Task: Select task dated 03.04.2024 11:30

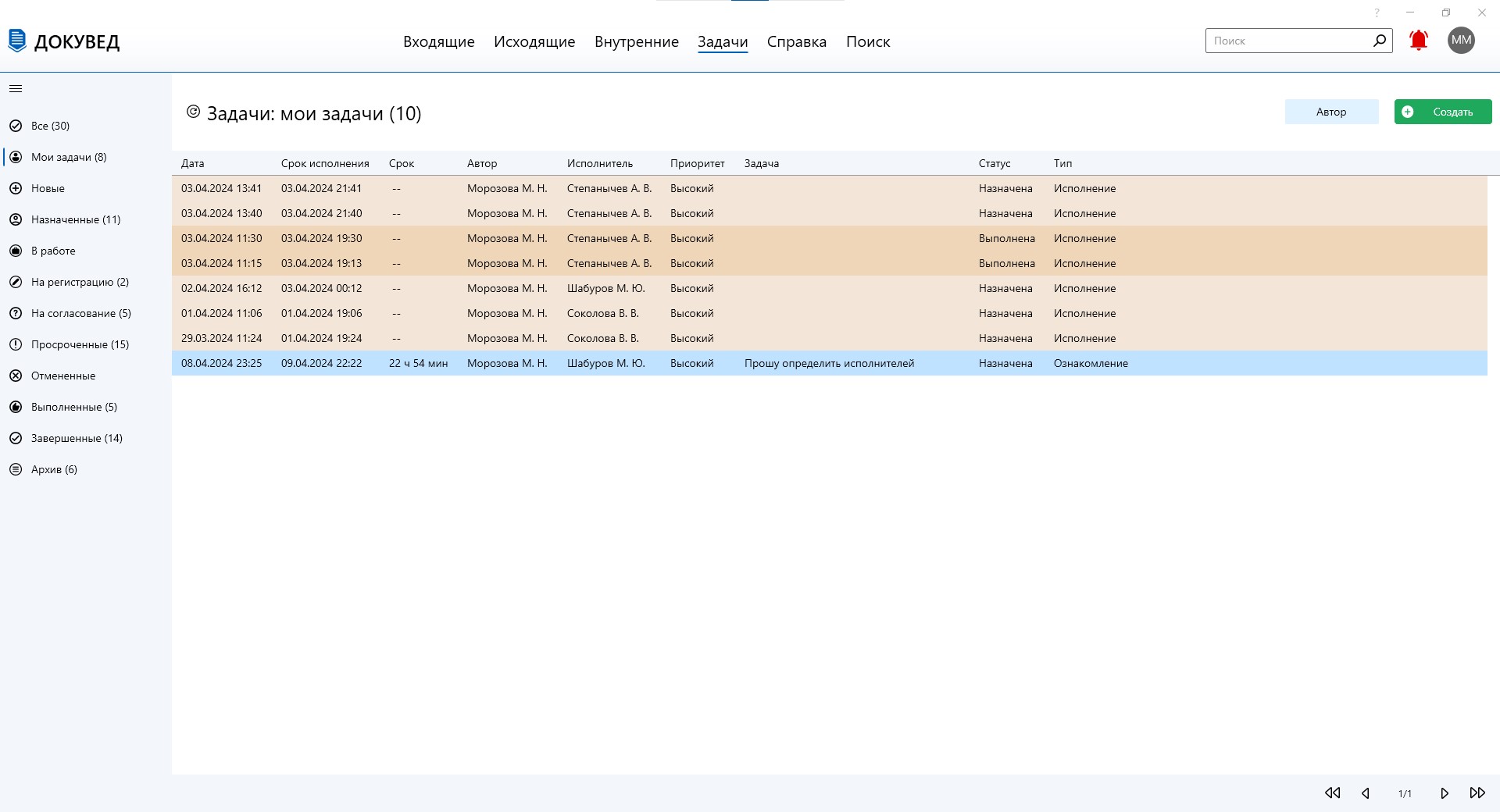Action: pos(830,238)
